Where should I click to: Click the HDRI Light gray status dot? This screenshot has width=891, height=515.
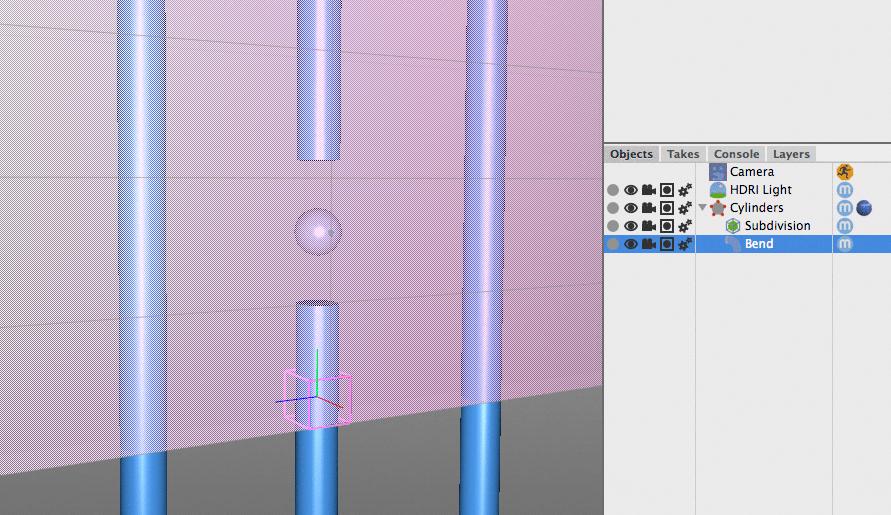pyautogui.click(x=613, y=190)
